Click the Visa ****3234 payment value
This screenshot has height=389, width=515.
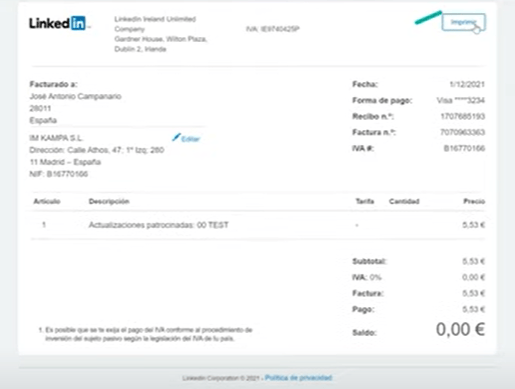(x=461, y=100)
